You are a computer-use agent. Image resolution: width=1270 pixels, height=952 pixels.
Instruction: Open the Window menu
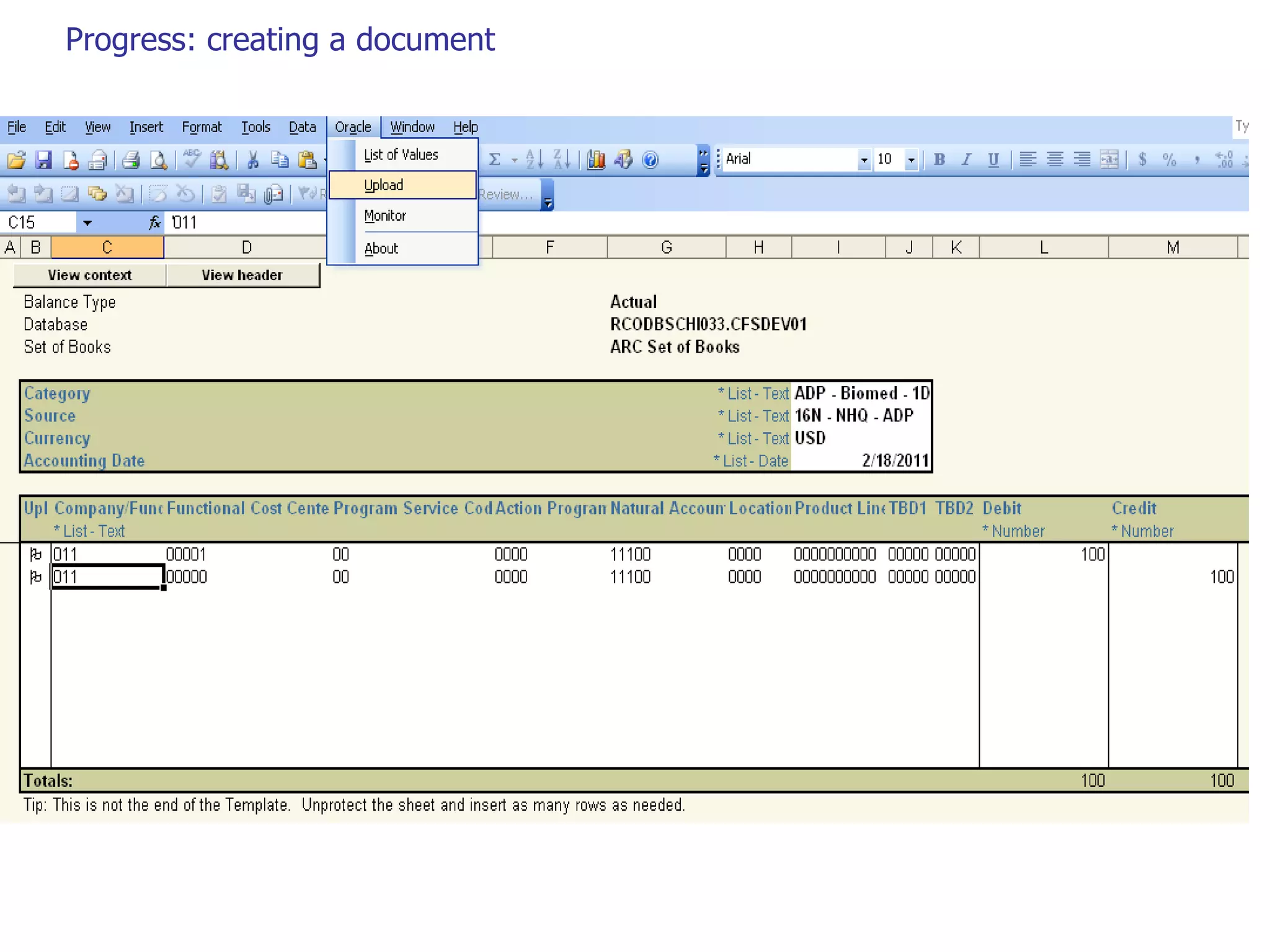point(412,127)
